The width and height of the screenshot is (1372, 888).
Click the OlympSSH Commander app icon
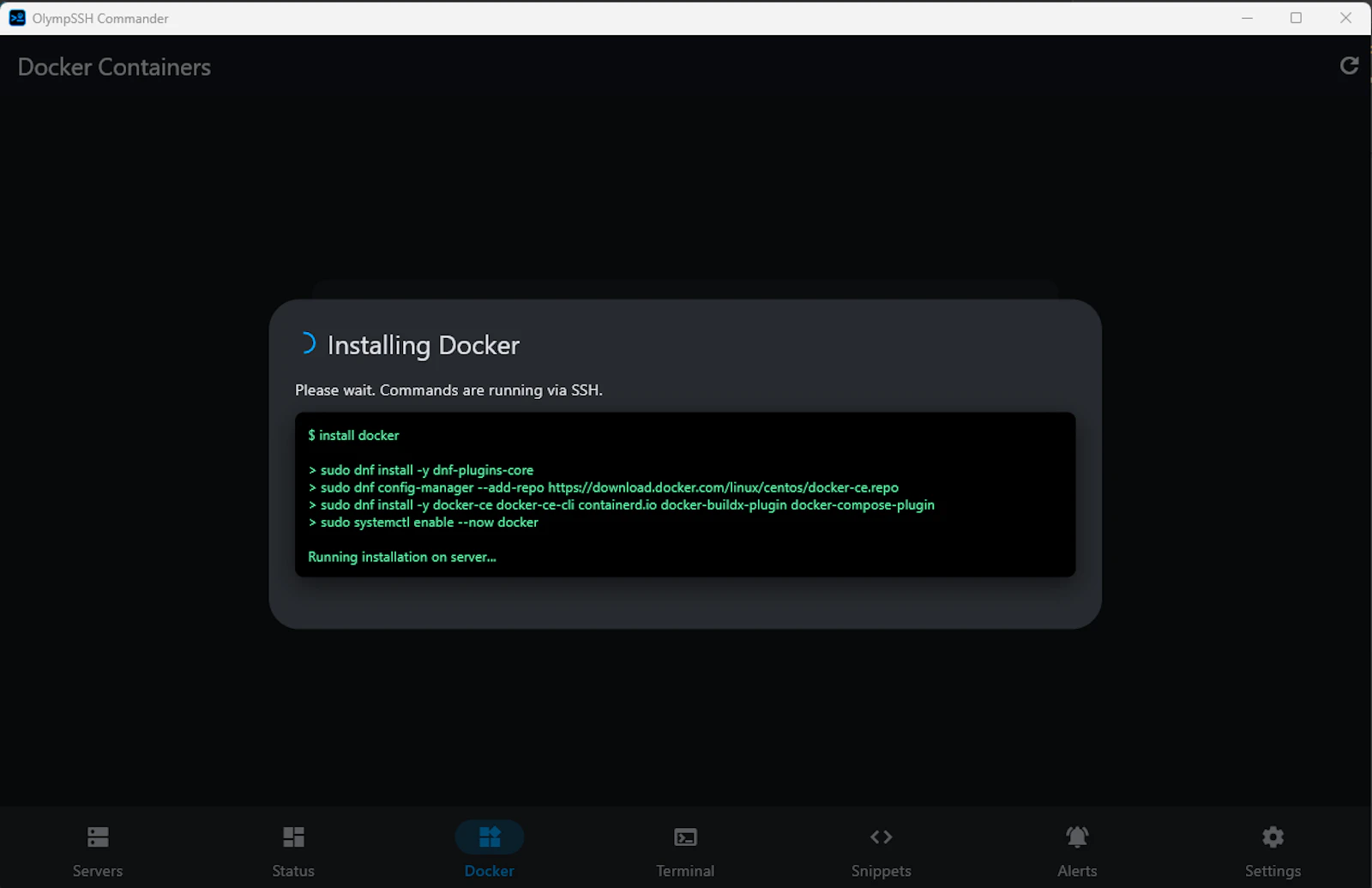pyautogui.click(x=17, y=18)
